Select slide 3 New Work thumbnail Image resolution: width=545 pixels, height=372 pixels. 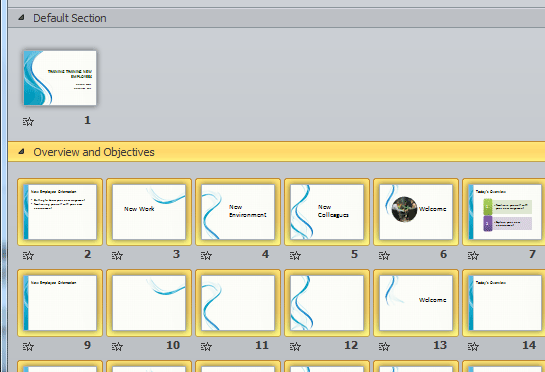[x=149, y=212]
